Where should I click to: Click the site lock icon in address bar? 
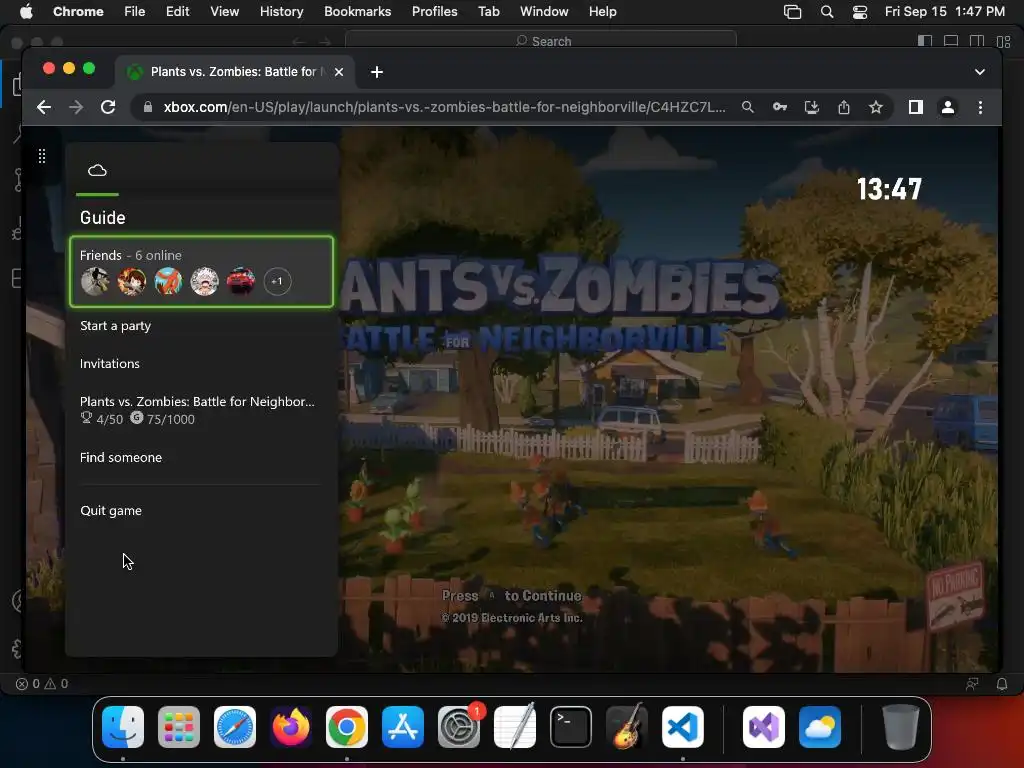(x=148, y=107)
